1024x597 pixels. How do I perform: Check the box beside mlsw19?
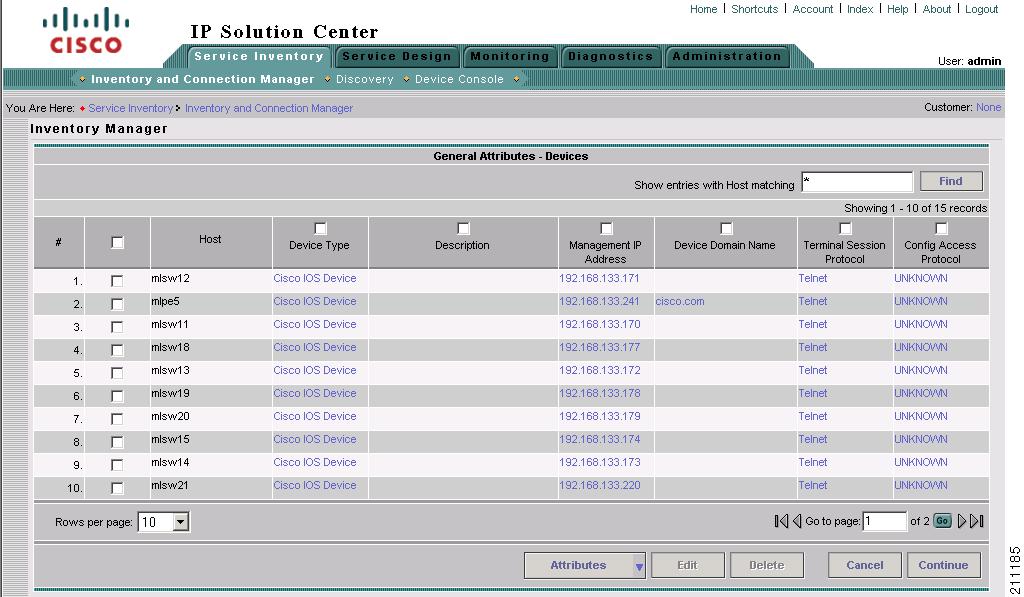[x=117, y=396]
